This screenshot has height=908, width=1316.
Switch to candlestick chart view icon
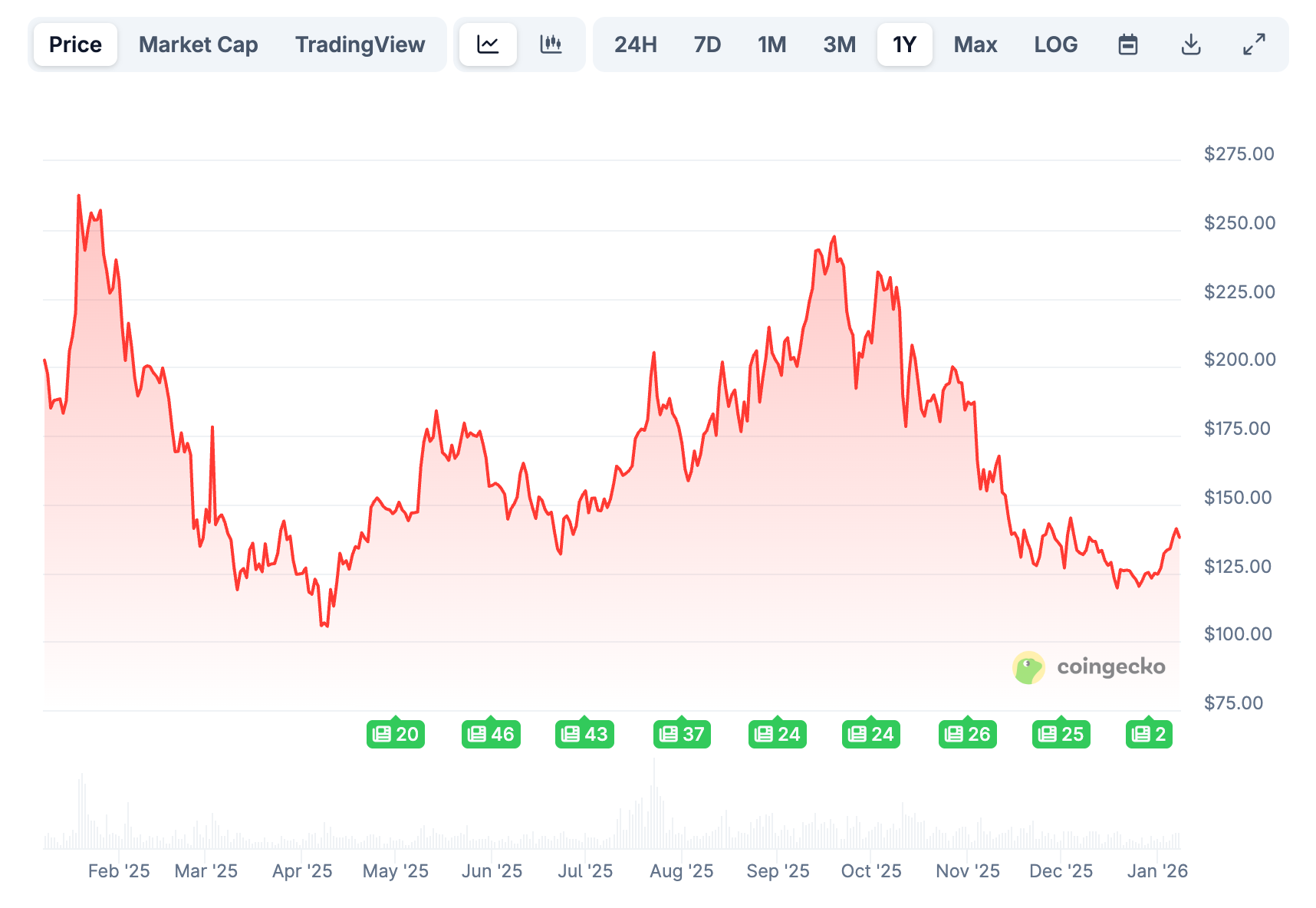tap(551, 44)
